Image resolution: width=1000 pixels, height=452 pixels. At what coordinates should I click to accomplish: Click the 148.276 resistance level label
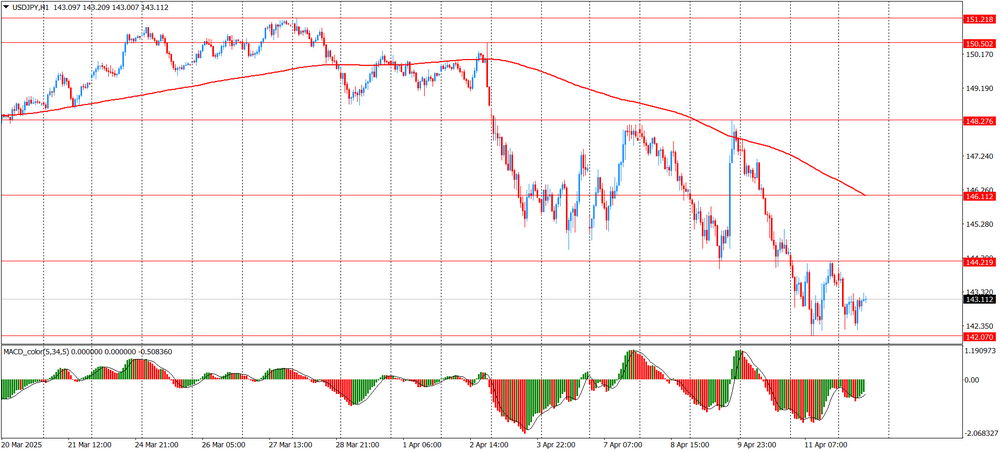click(979, 121)
